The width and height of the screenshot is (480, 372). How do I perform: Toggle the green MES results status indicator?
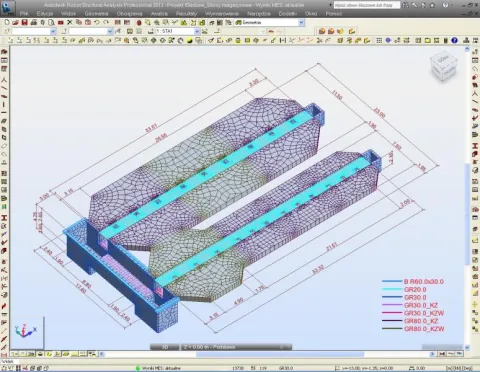point(138,368)
